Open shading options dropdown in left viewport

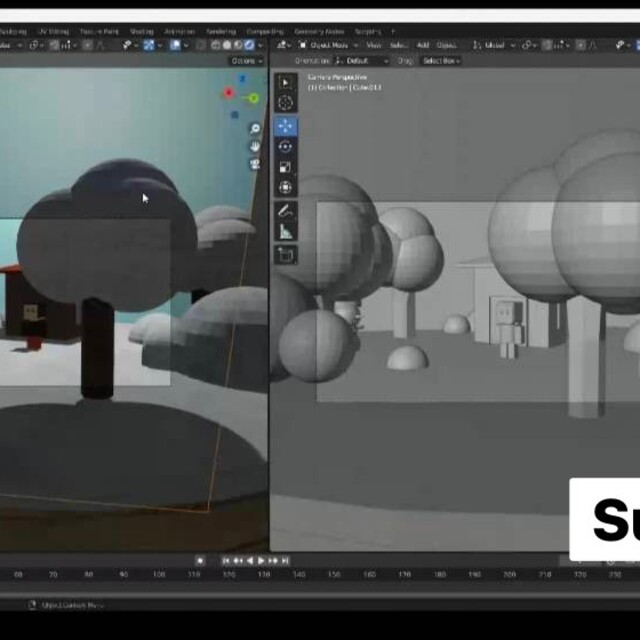click(x=260, y=45)
